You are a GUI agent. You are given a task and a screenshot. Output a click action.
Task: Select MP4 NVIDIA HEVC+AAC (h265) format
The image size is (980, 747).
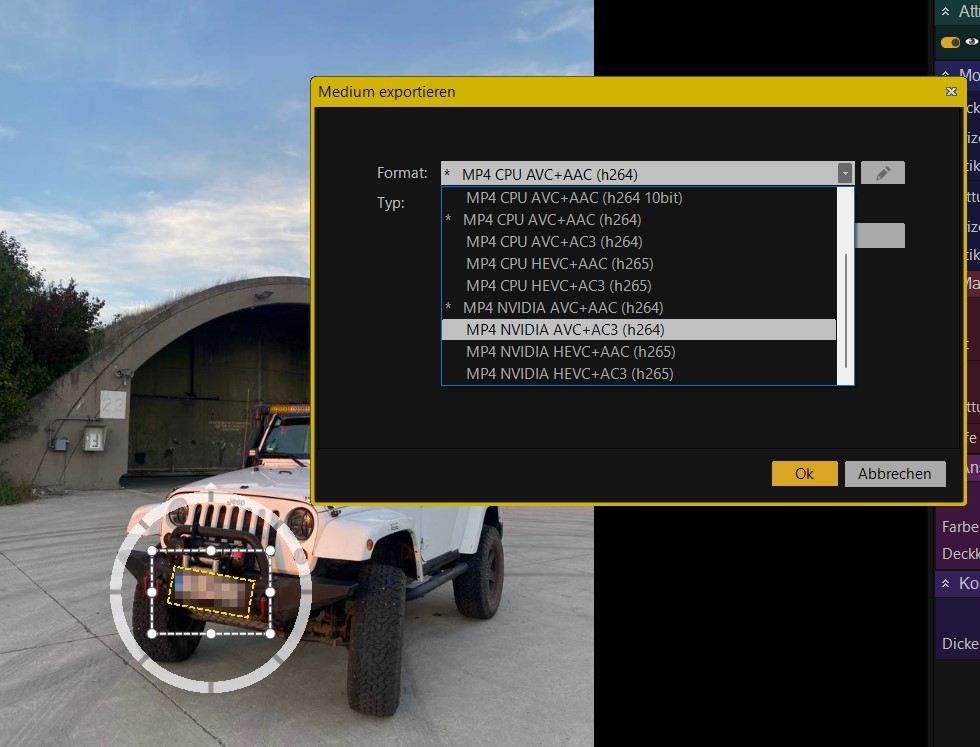click(x=570, y=352)
